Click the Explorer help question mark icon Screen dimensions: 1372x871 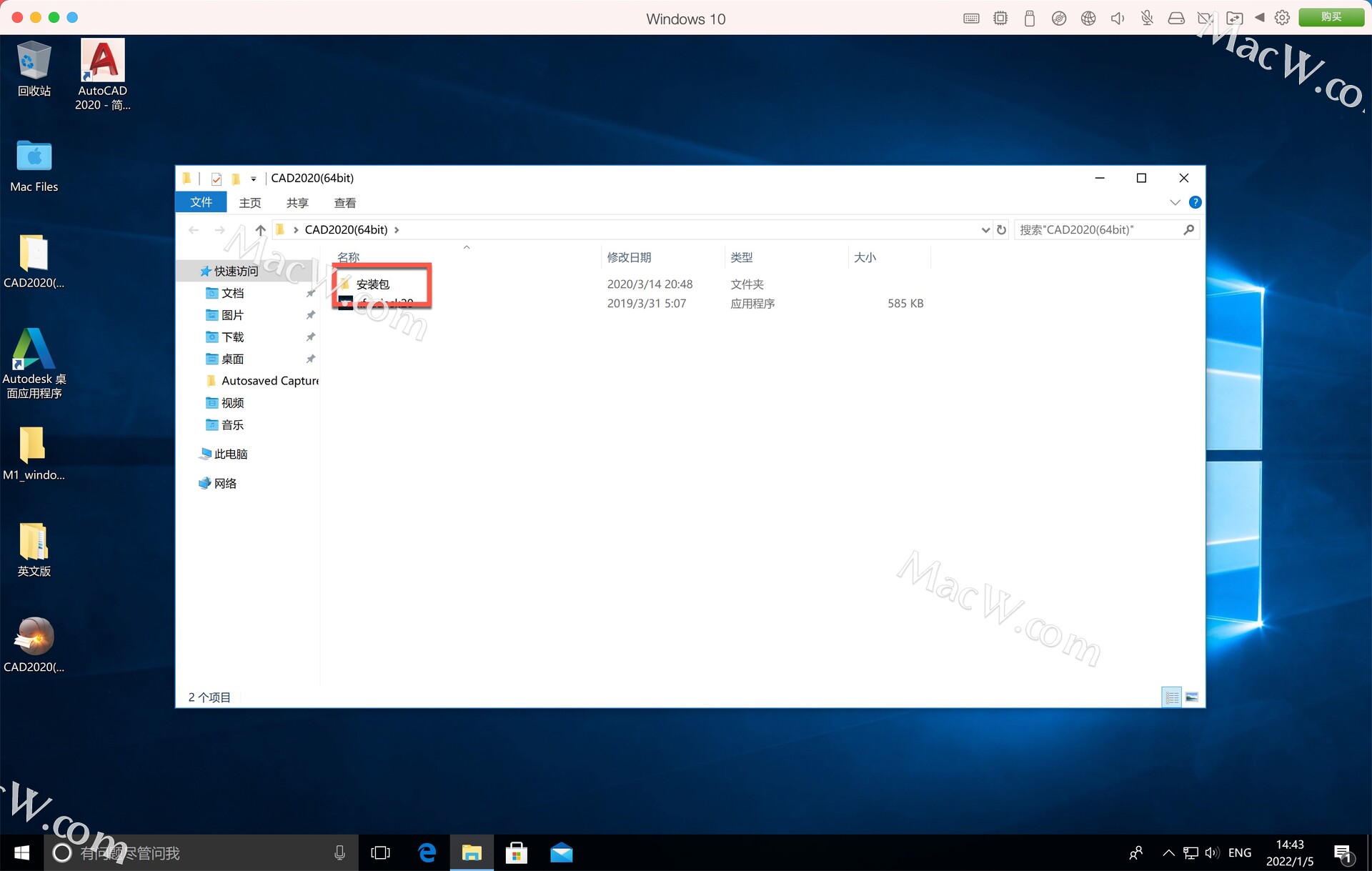1195,203
